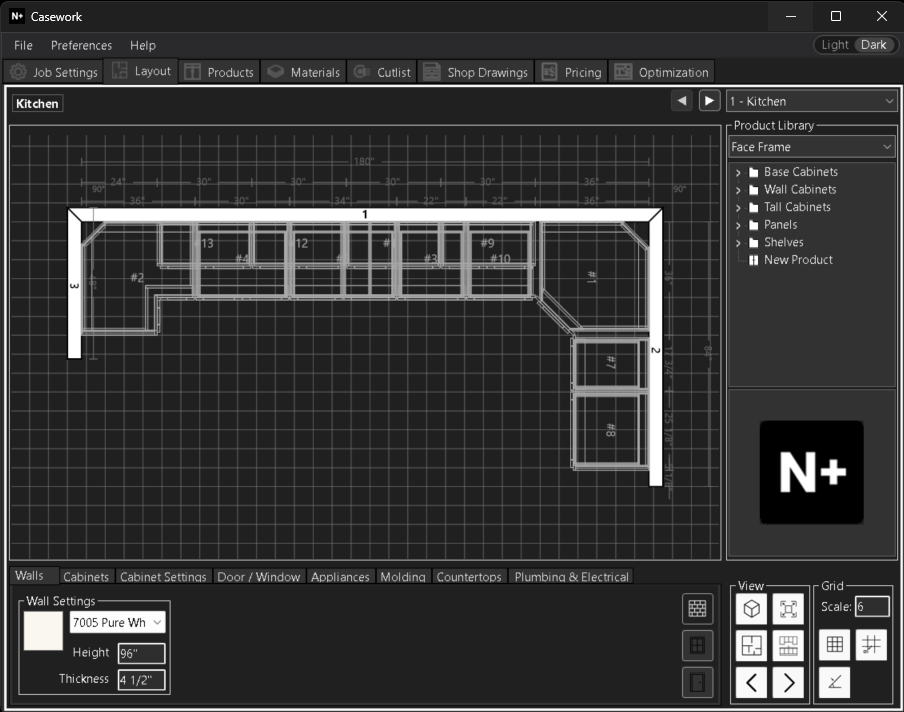
Task: Open the Door / Window tab
Action: (259, 577)
